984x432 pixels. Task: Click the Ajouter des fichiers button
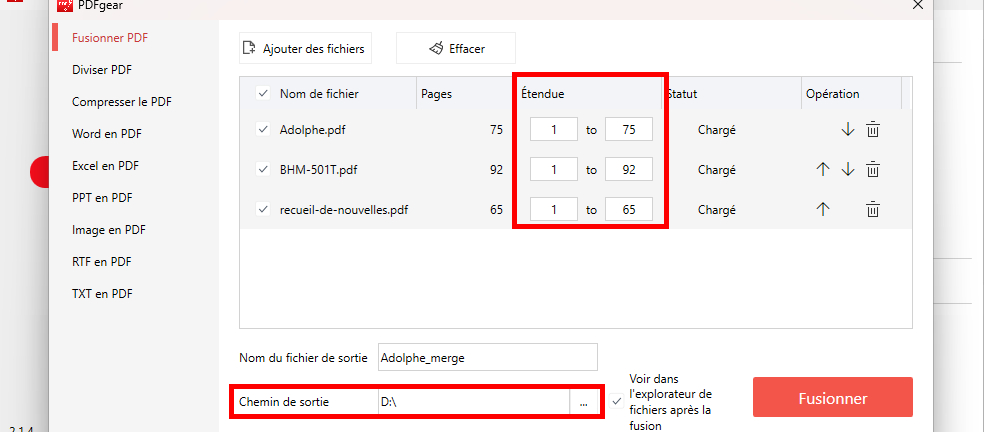[306, 48]
